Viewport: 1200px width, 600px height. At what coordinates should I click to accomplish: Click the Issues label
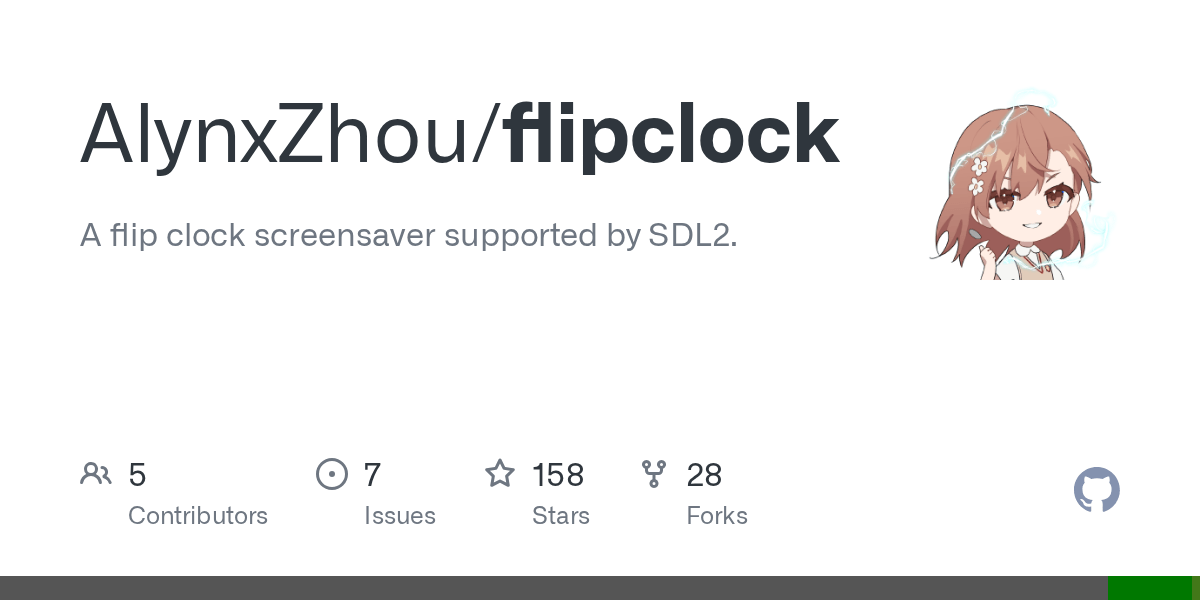click(400, 516)
